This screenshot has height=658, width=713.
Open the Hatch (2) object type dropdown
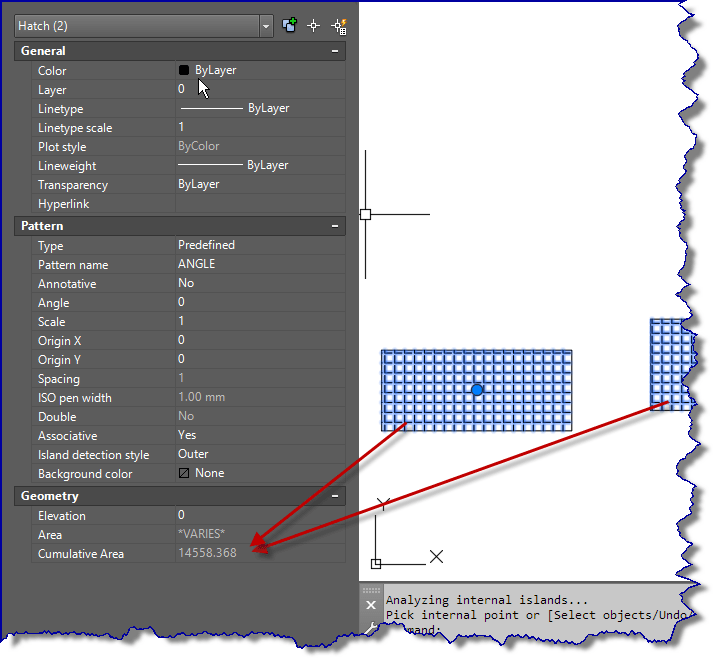(x=266, y=26)
